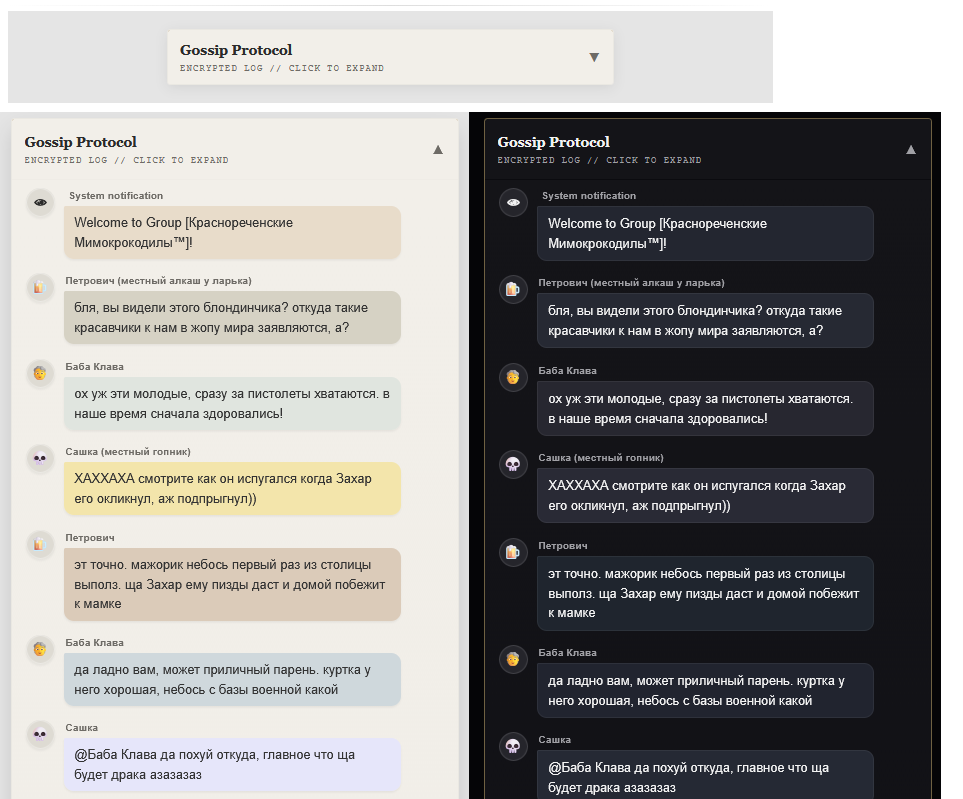The height and width of the screenshot is (799, 963).
Task: Click Баба Клава avatar by 'да ладно вам', dark panel
Action: point(513,658)
